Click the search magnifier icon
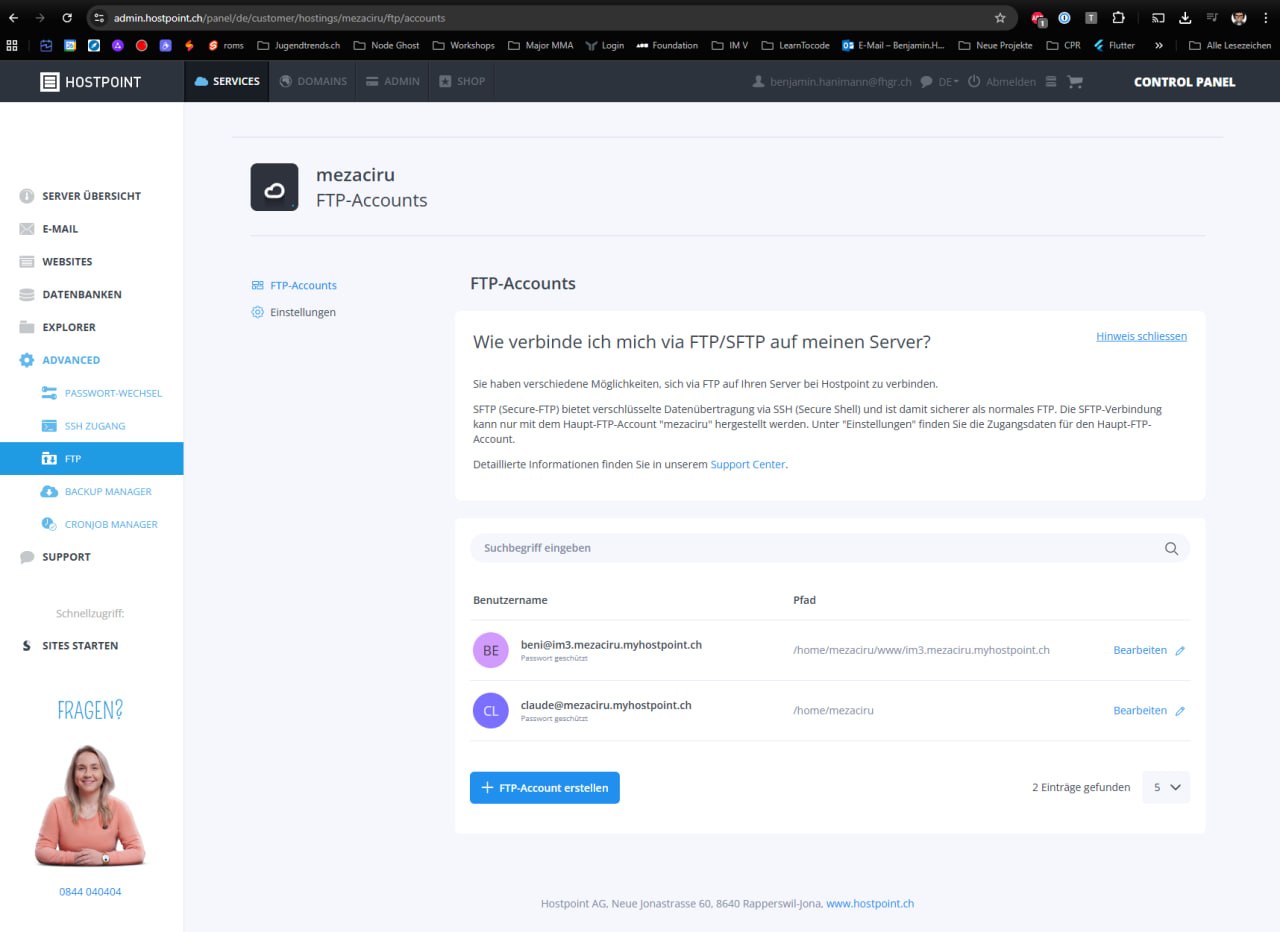Viewport: 1280px width, 932px height. tap(1171, 548)
